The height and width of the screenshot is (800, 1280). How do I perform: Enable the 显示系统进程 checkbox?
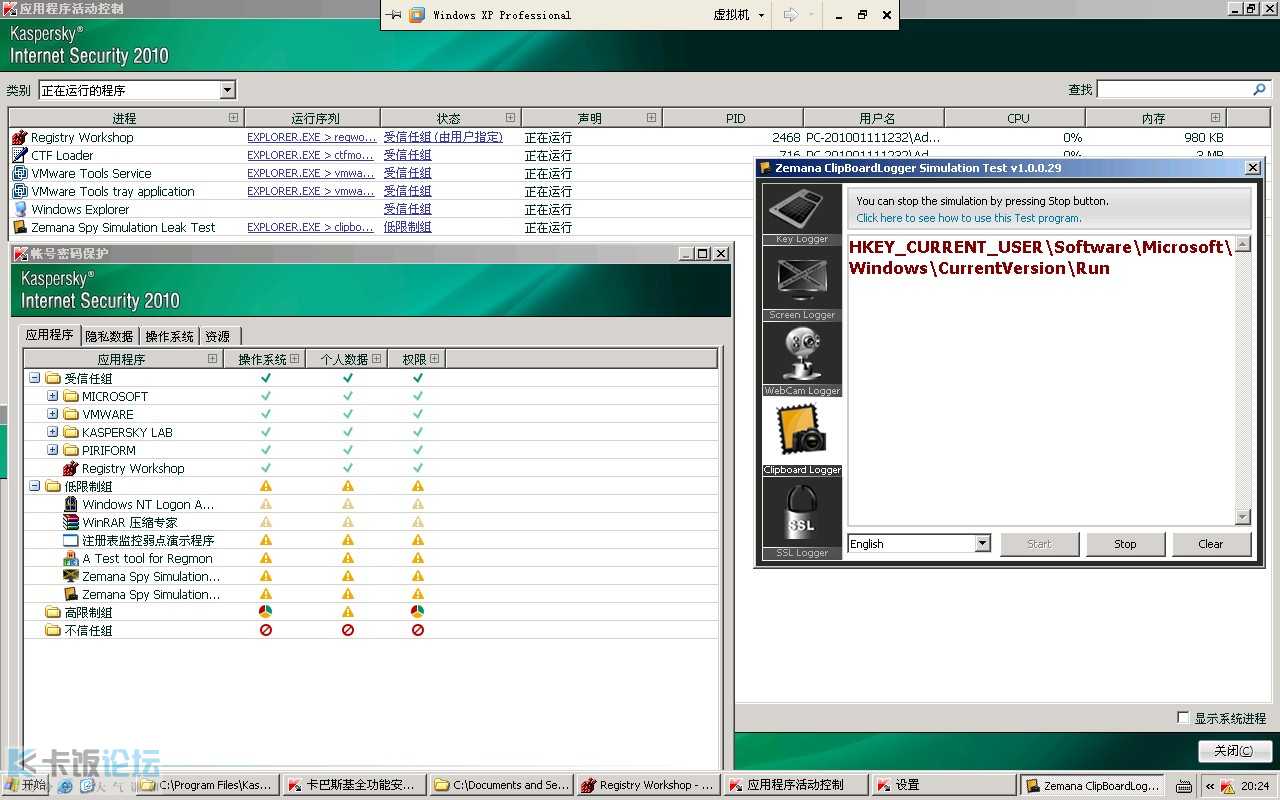coord(1184,718)
